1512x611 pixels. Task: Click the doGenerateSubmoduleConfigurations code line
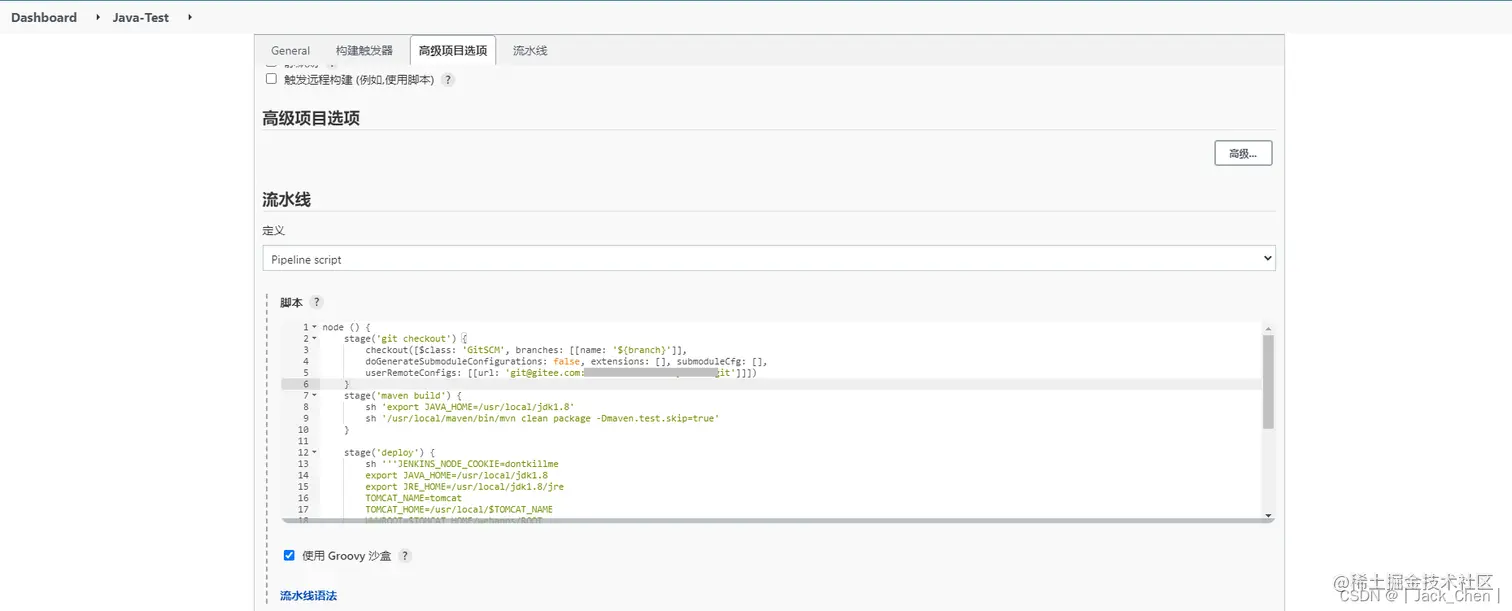point(566,361)
